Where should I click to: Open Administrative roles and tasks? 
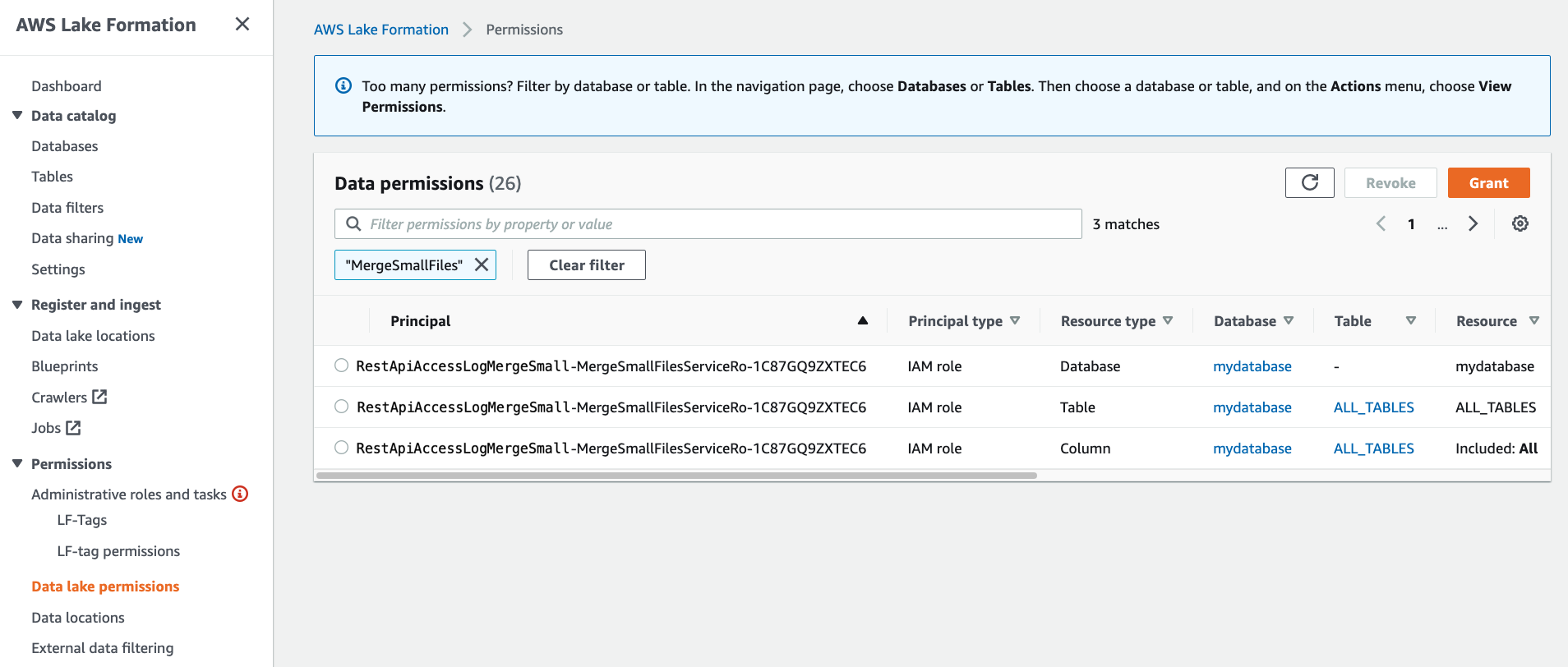pyautogui.click(x=129, y=494)
